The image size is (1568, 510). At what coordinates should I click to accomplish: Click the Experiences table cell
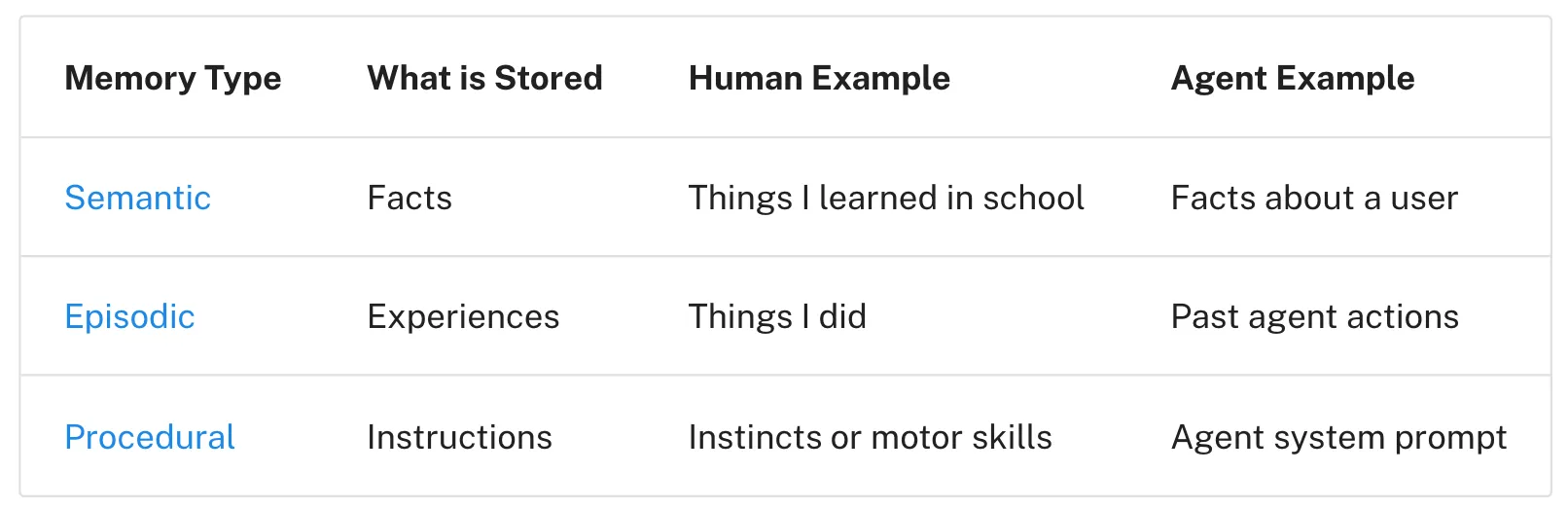pos(463,316)
